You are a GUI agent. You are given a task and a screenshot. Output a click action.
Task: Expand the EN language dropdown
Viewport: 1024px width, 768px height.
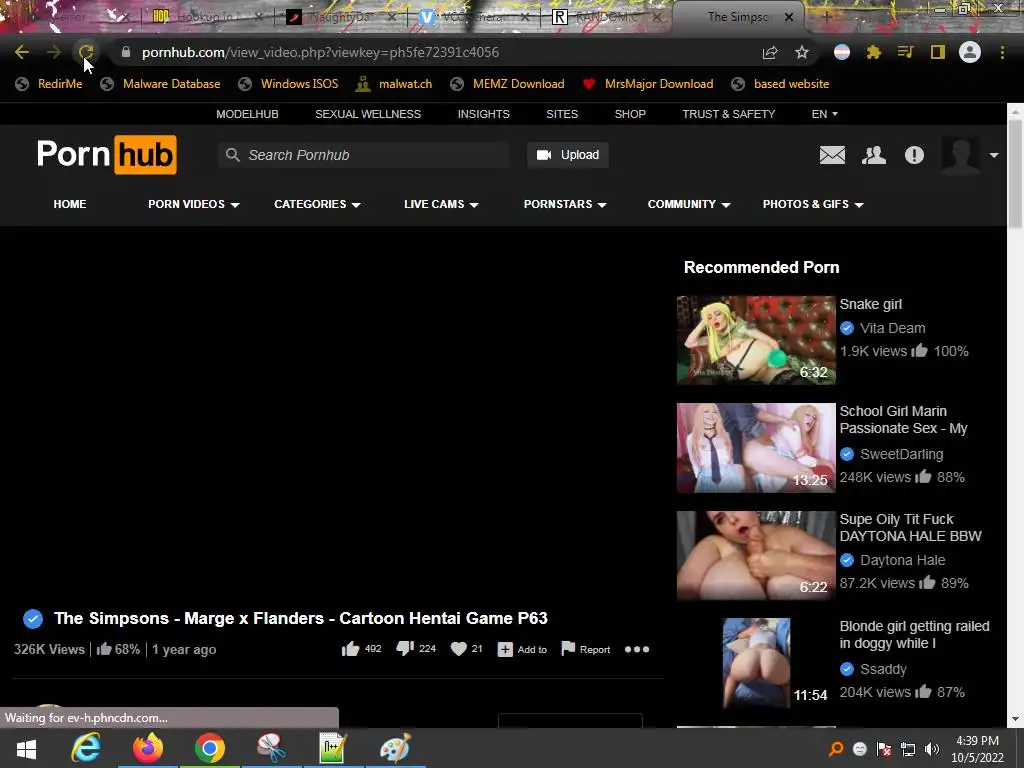[824, 114]
